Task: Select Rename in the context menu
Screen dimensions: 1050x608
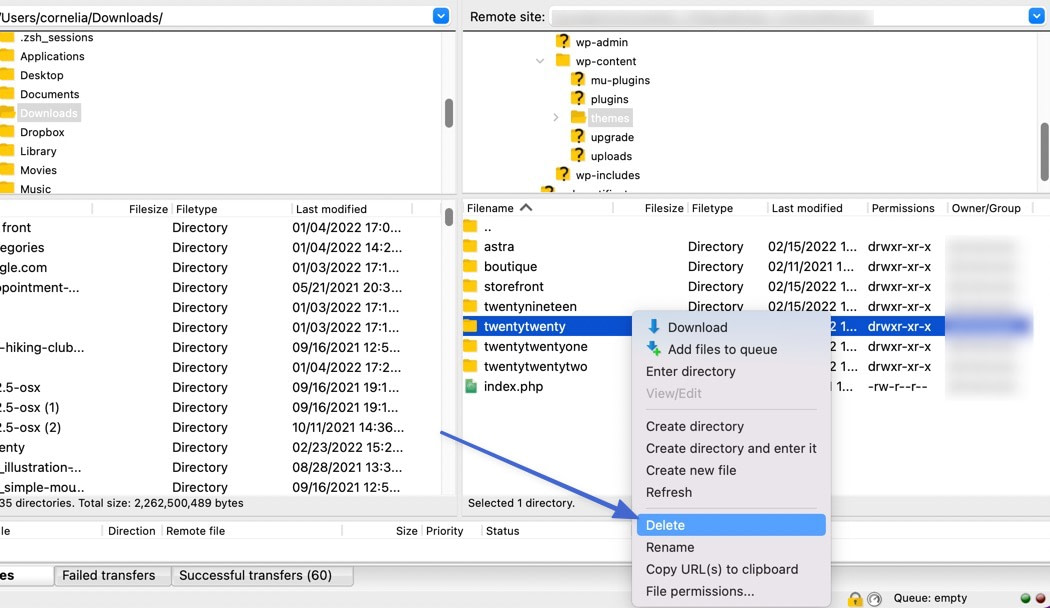Action: [x=670, y=547]
